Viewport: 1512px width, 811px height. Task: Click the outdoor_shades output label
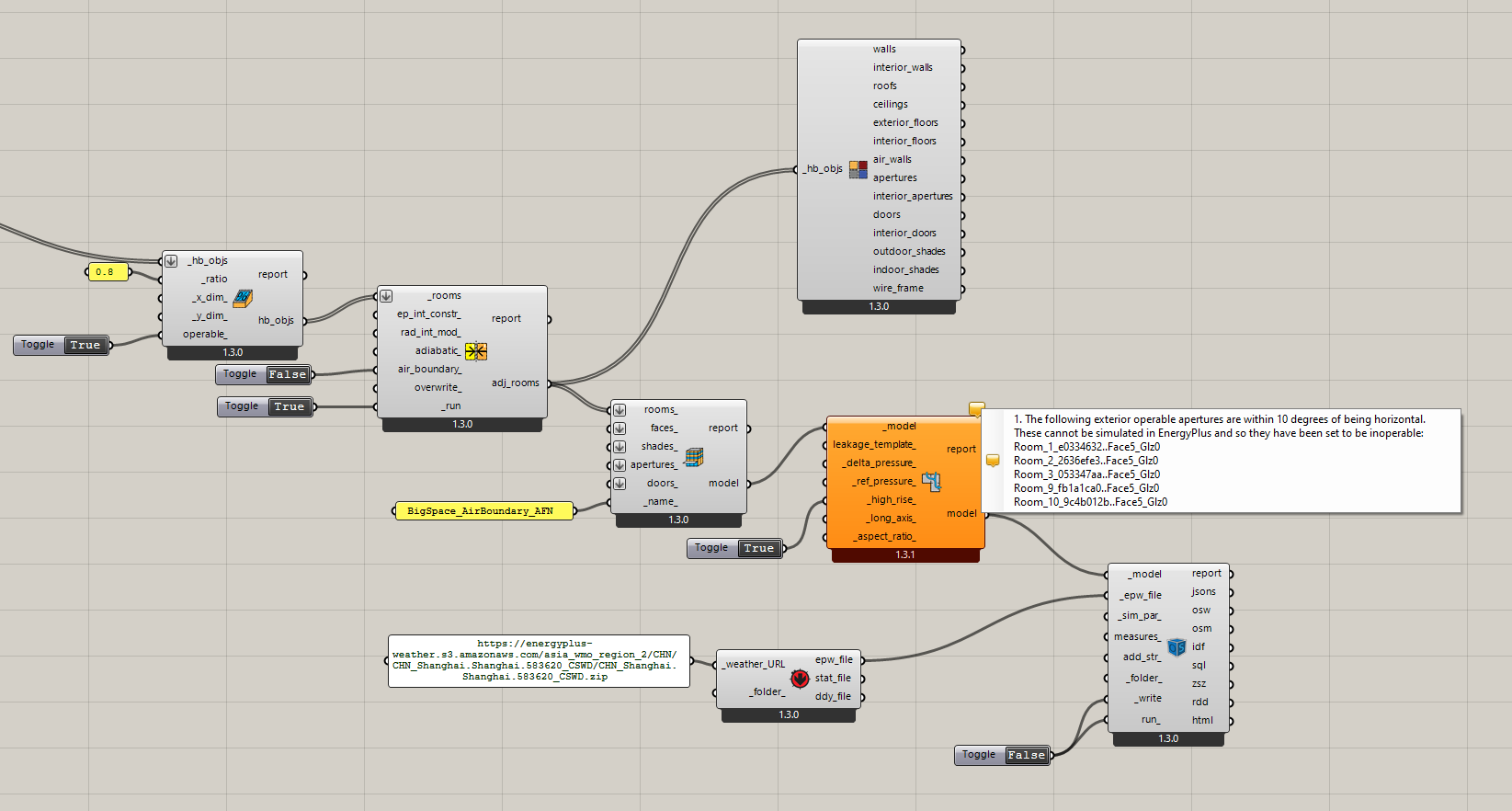tap(909, 252)
